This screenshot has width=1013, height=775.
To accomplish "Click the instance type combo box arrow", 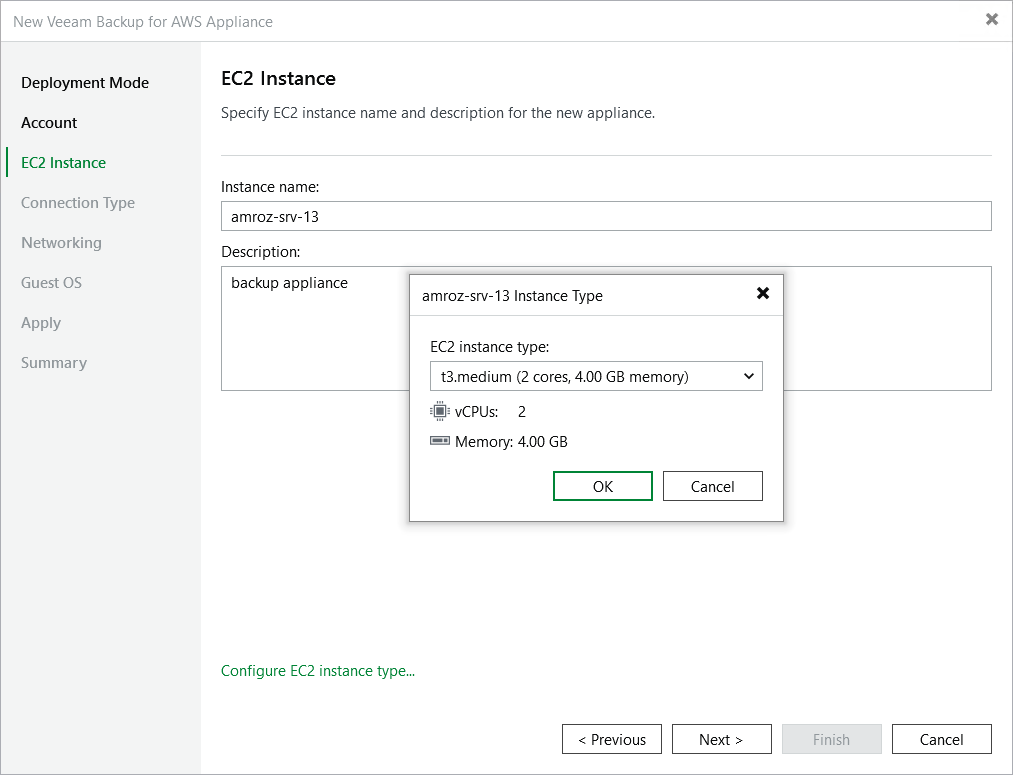I will click(x=748, y=376).
